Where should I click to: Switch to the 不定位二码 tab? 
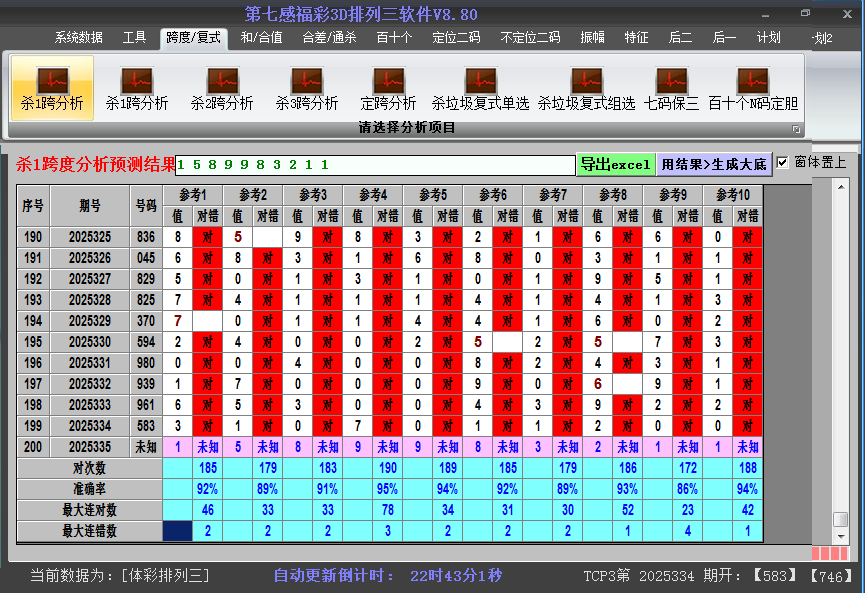point(530,38)
